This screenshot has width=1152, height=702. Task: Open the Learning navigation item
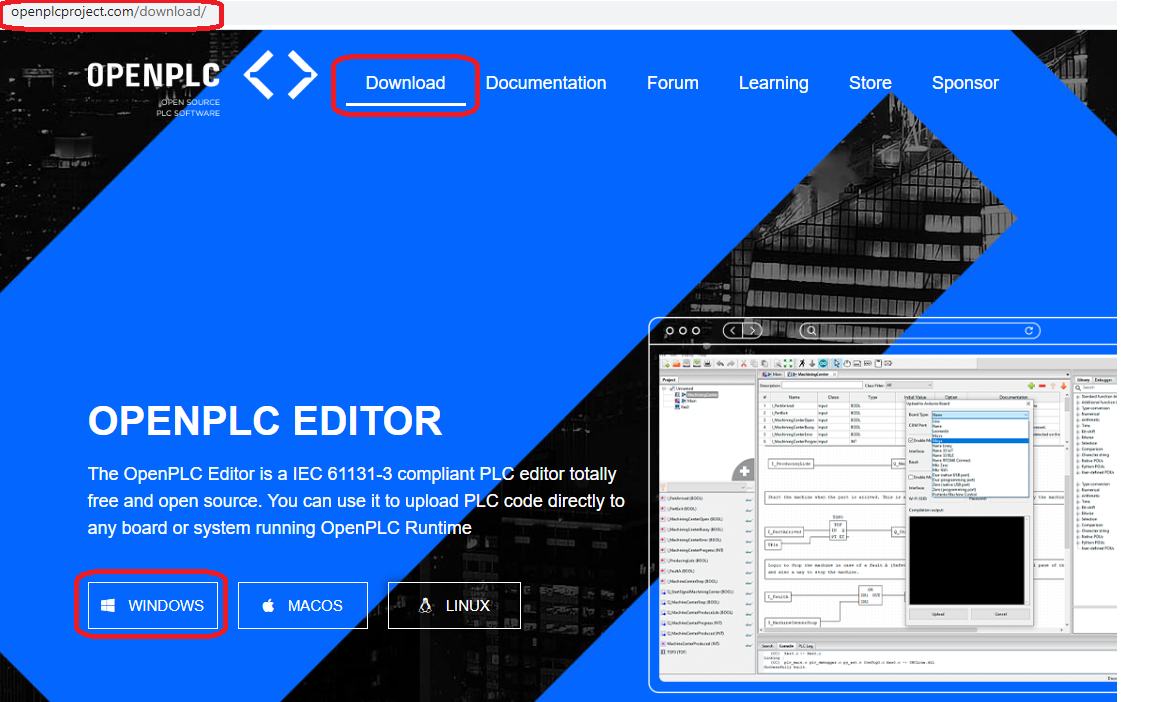coord(774,83)
